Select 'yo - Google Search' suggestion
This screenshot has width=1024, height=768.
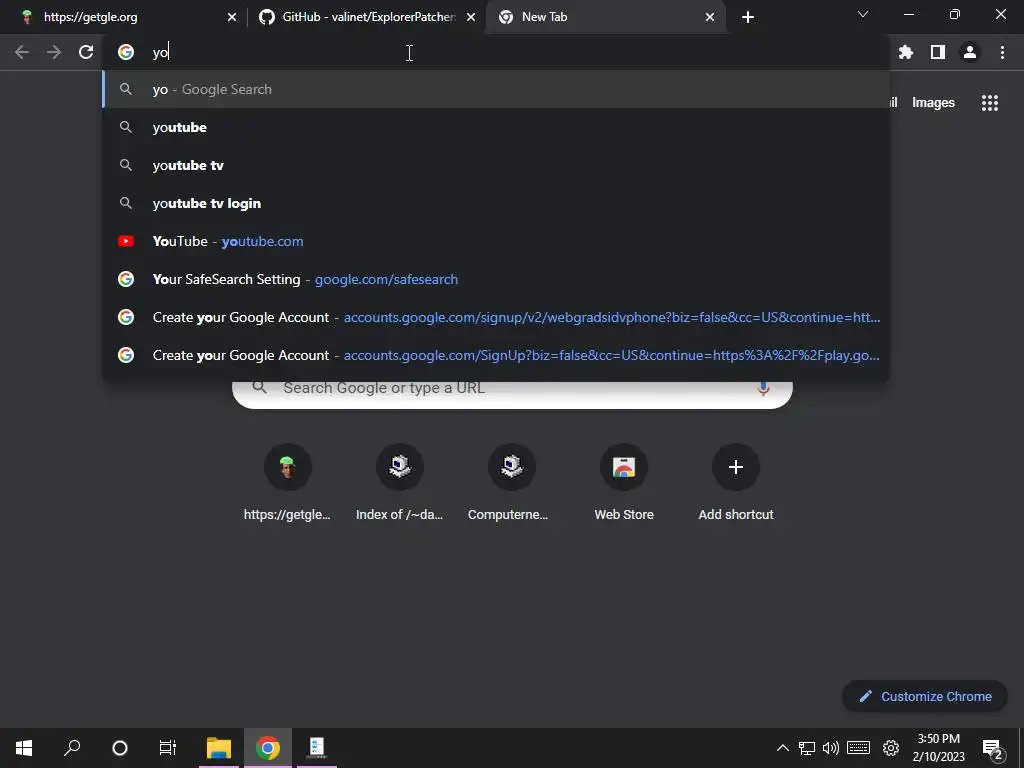tap(496, 89)
